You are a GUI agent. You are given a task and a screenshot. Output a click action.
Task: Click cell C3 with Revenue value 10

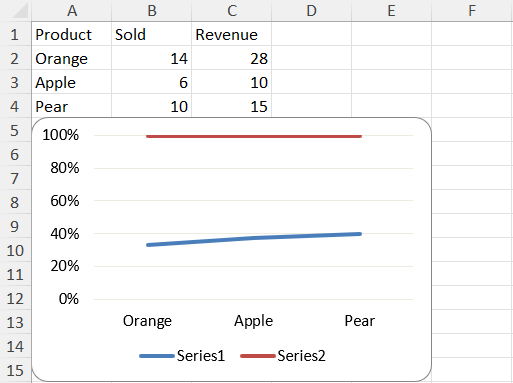click(x=232, y=82)
